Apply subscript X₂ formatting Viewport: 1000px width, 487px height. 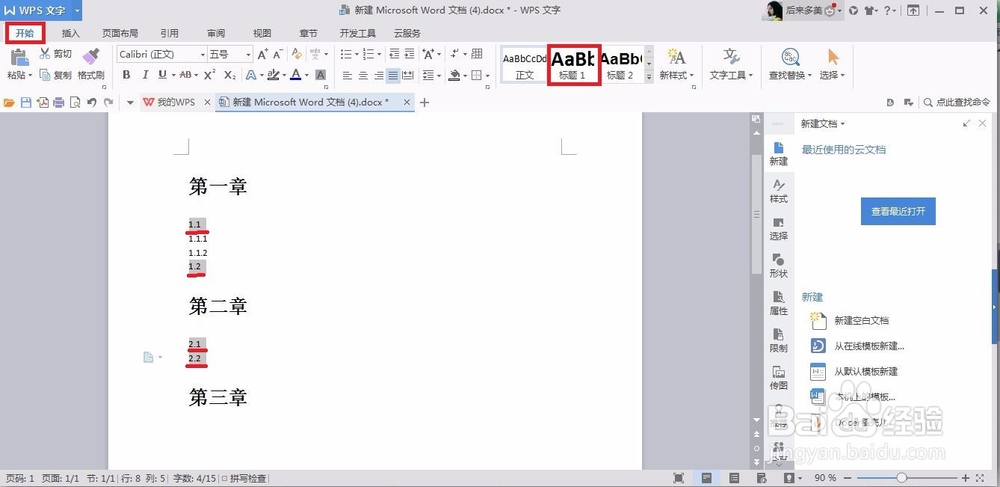coord(230,75)
